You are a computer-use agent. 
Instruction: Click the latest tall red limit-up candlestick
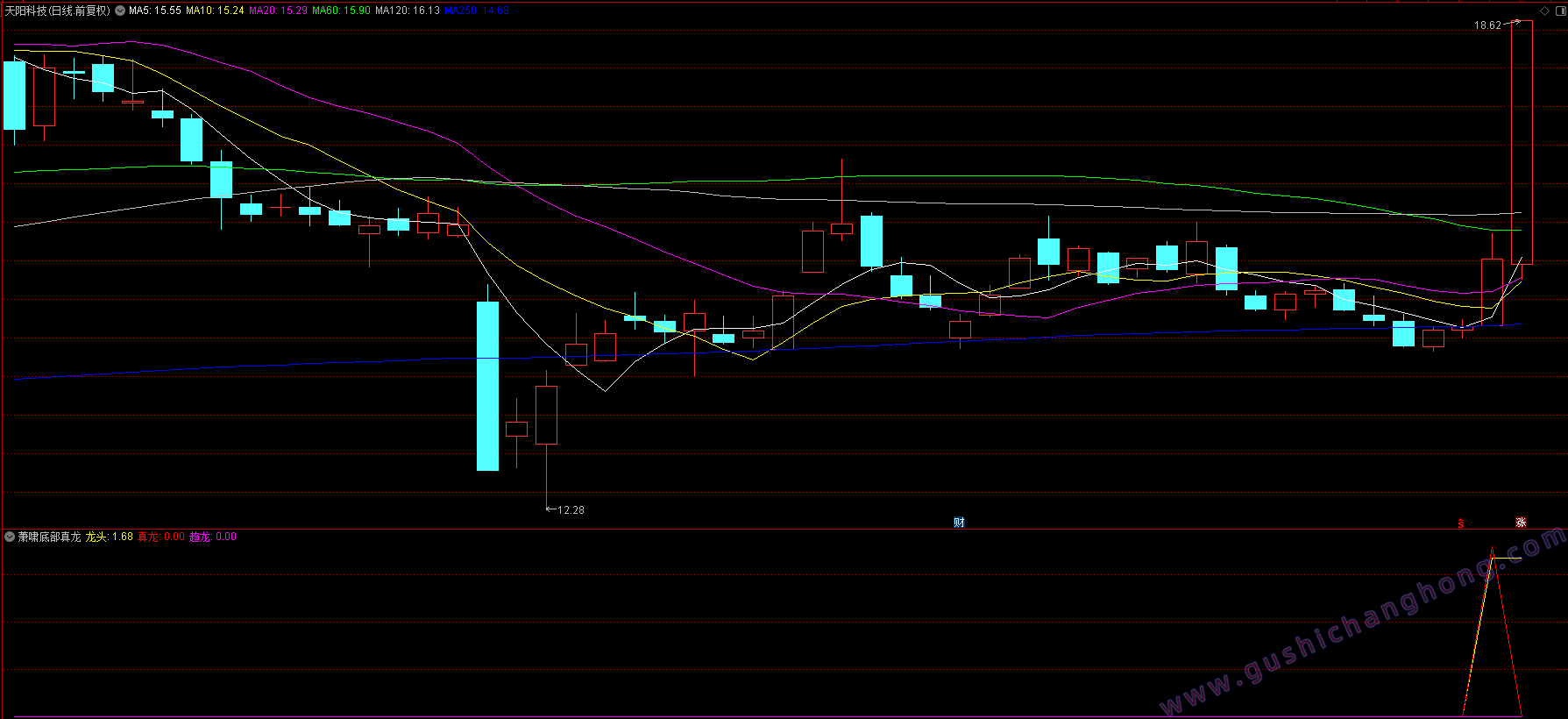click(1522, 142)
